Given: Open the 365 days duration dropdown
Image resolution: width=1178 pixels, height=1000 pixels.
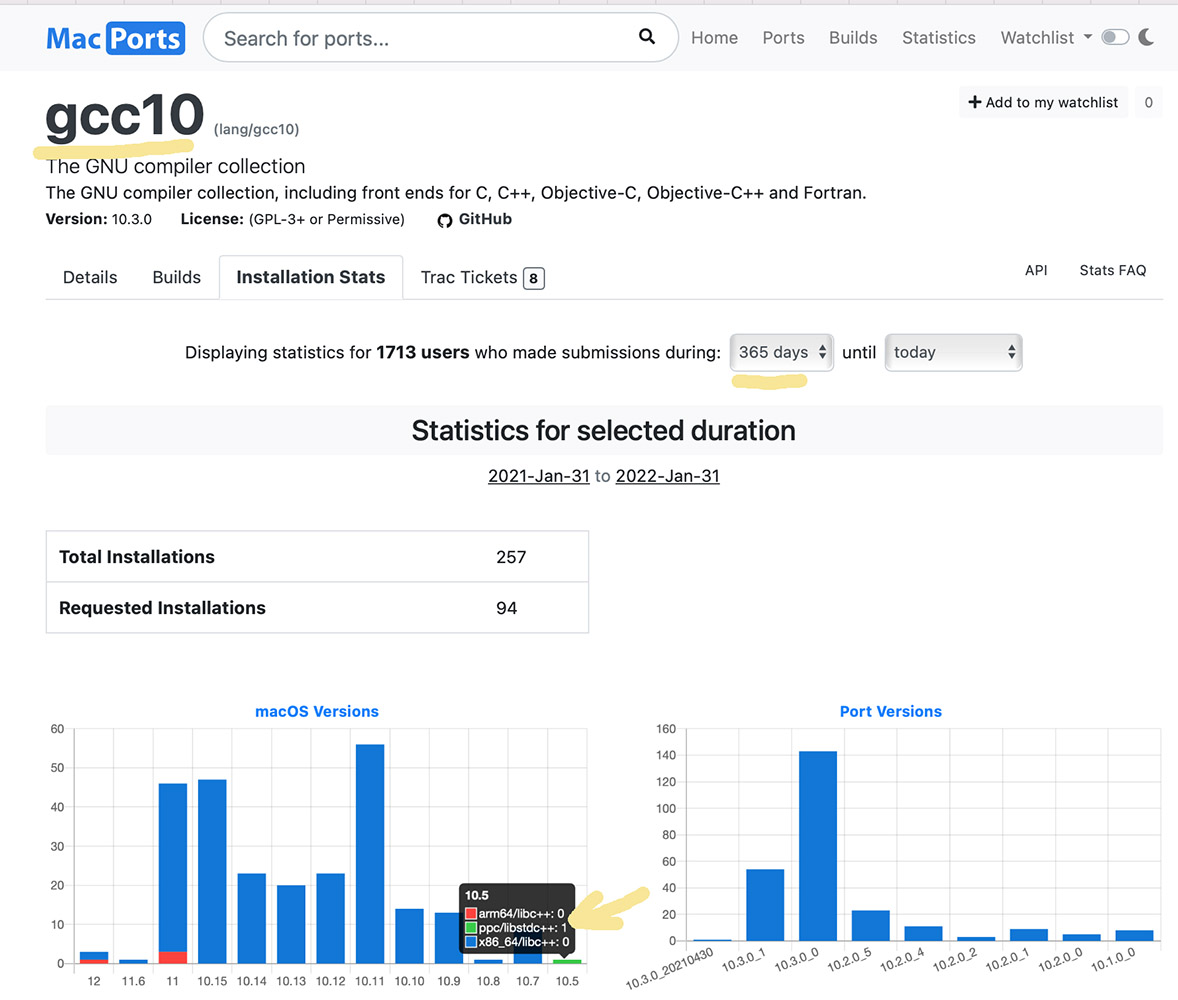Looking at the screenshot, I should click(x=781, y=352).
